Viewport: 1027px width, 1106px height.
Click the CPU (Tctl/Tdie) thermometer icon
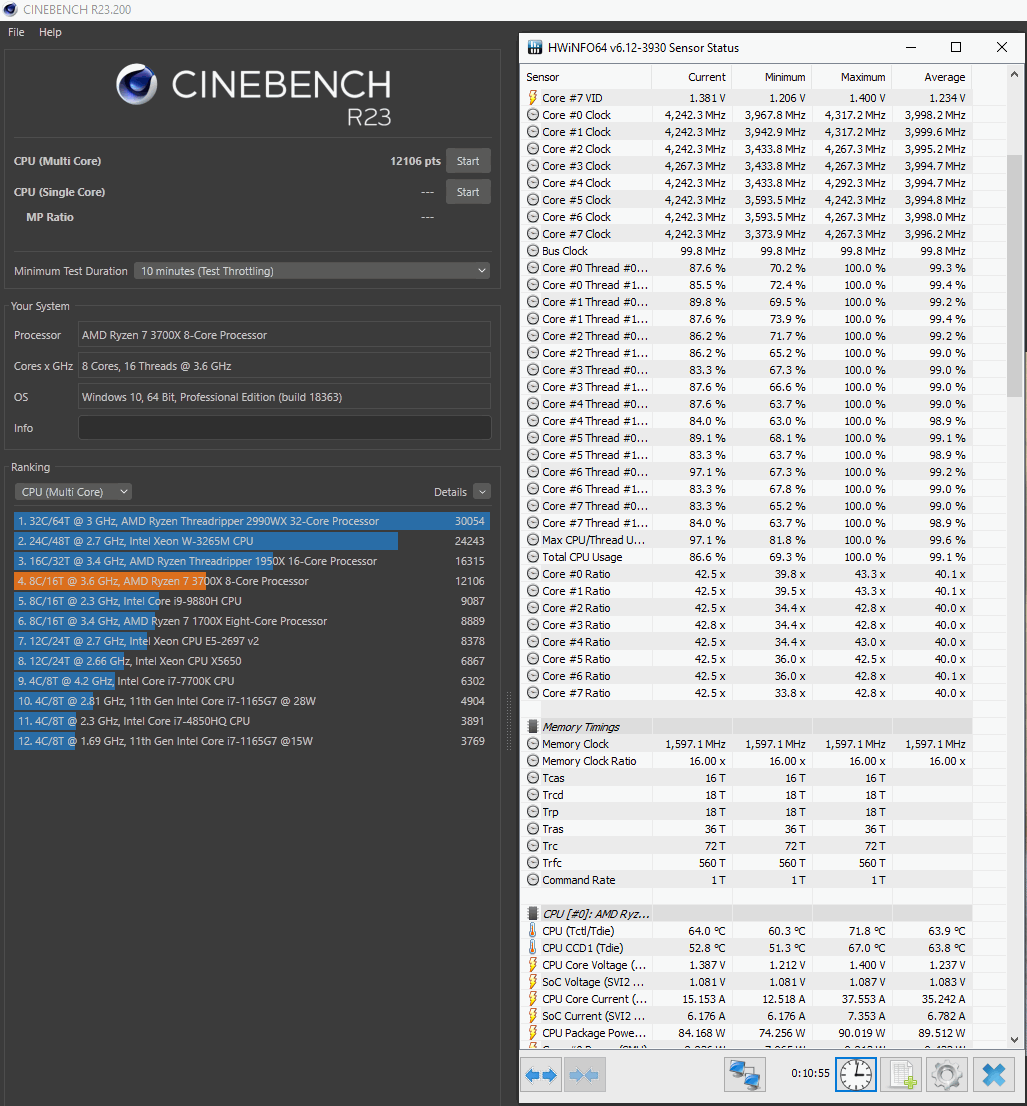click(533, 931)
